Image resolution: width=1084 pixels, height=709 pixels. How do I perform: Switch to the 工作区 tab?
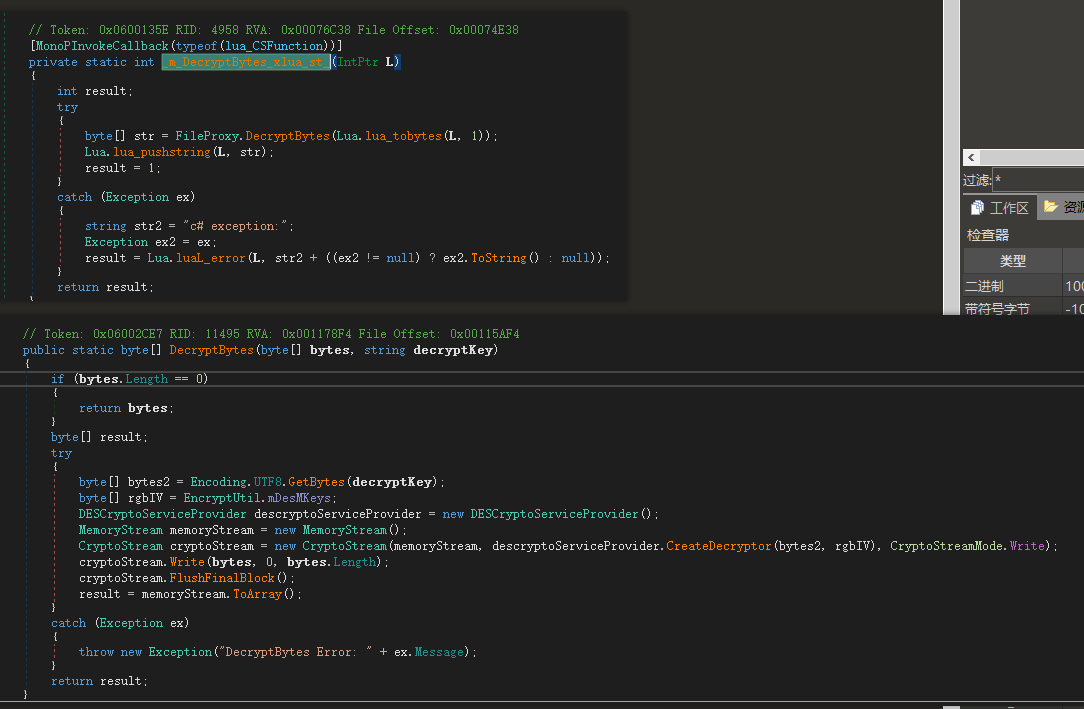click(x=1008, y=208)
